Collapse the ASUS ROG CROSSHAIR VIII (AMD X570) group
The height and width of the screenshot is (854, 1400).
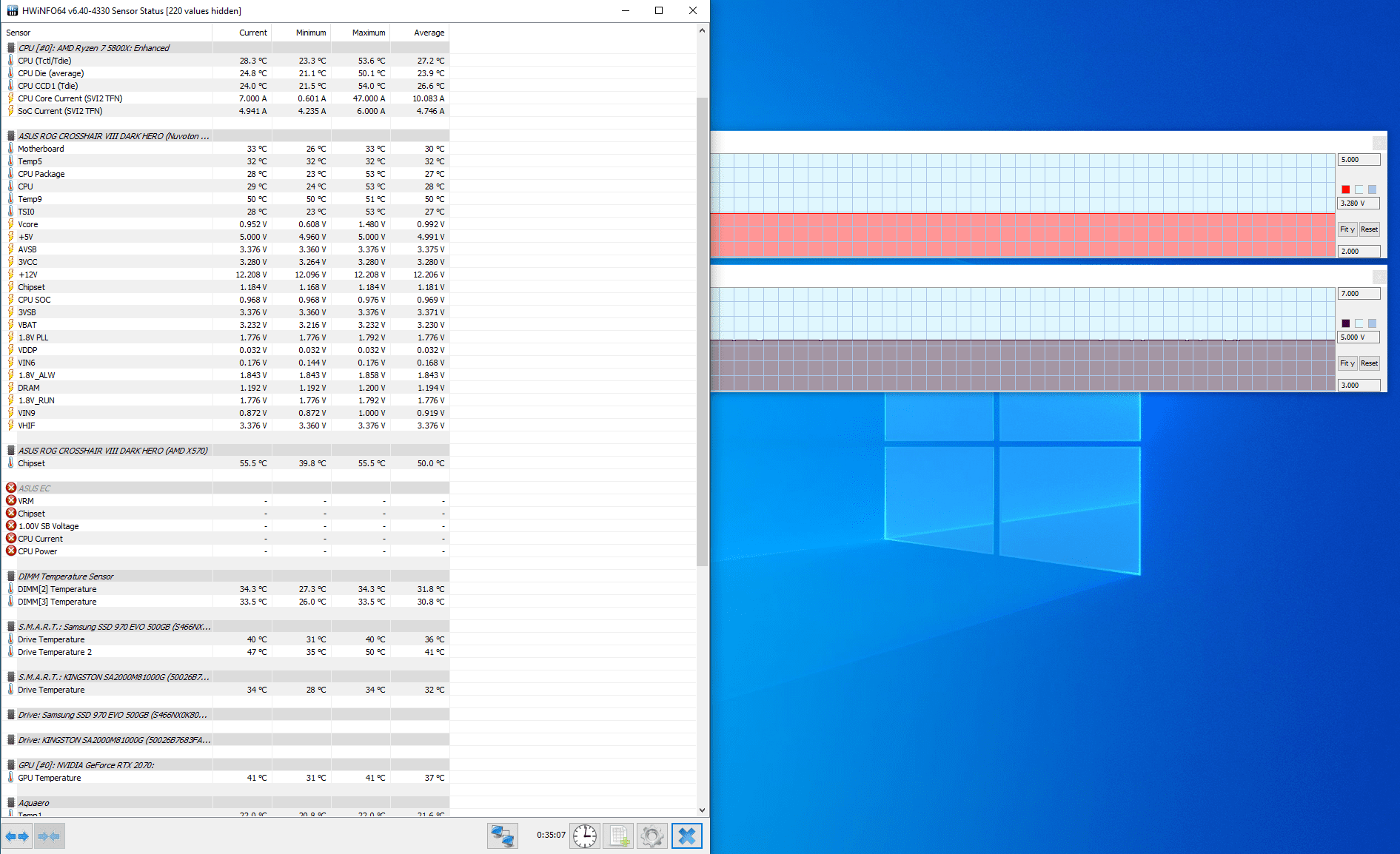coord(227,451)
